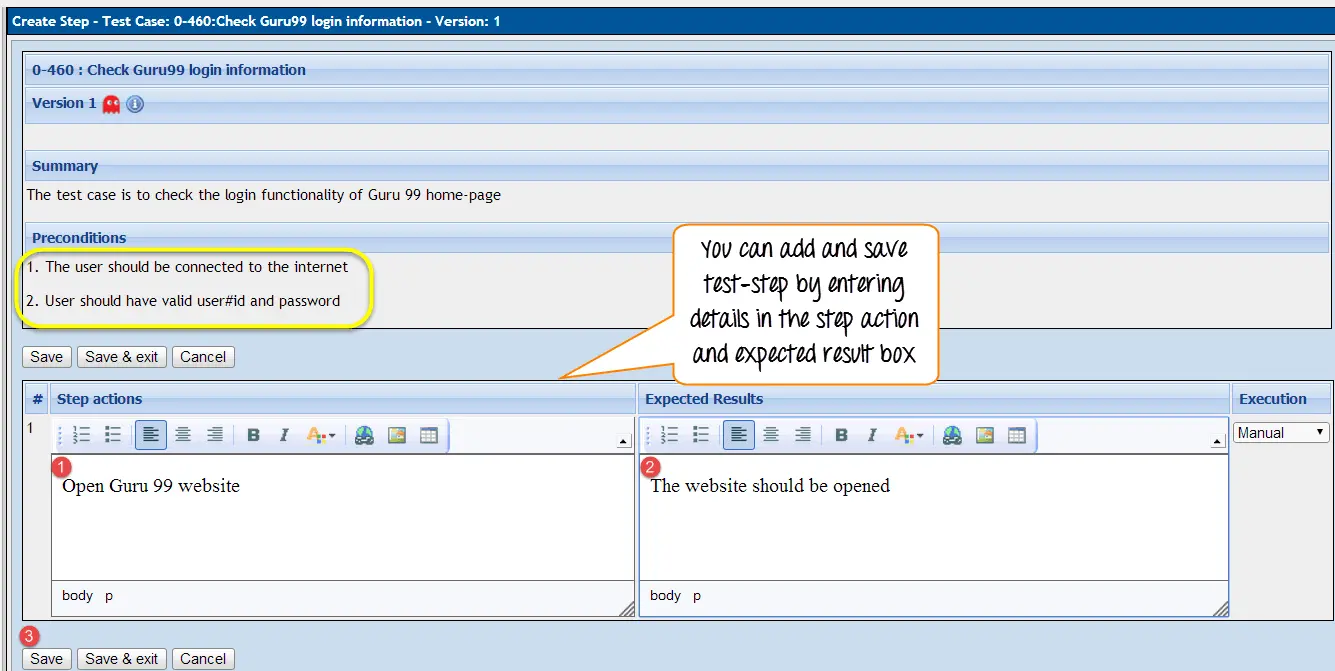This screenshot has height=671, width=1335.
Task: Insert numbered list in Step actions editor
Action: [82, 435]
